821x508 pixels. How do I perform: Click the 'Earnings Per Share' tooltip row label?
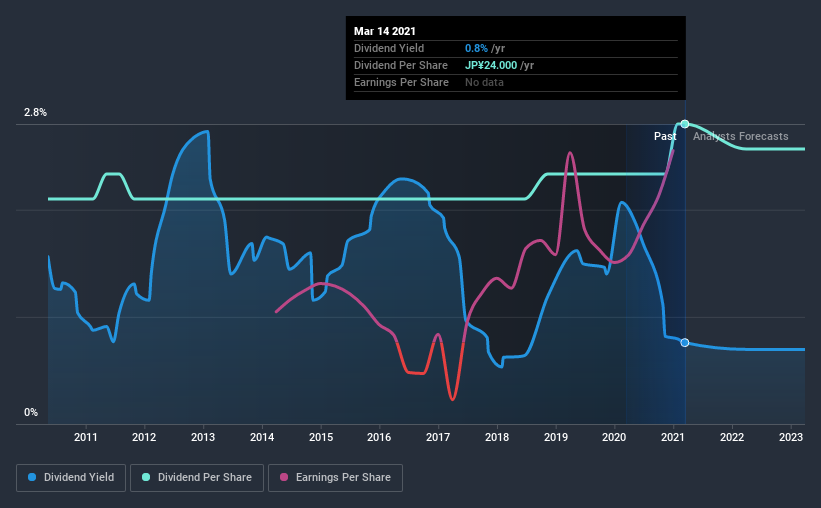tap(401, 82)
